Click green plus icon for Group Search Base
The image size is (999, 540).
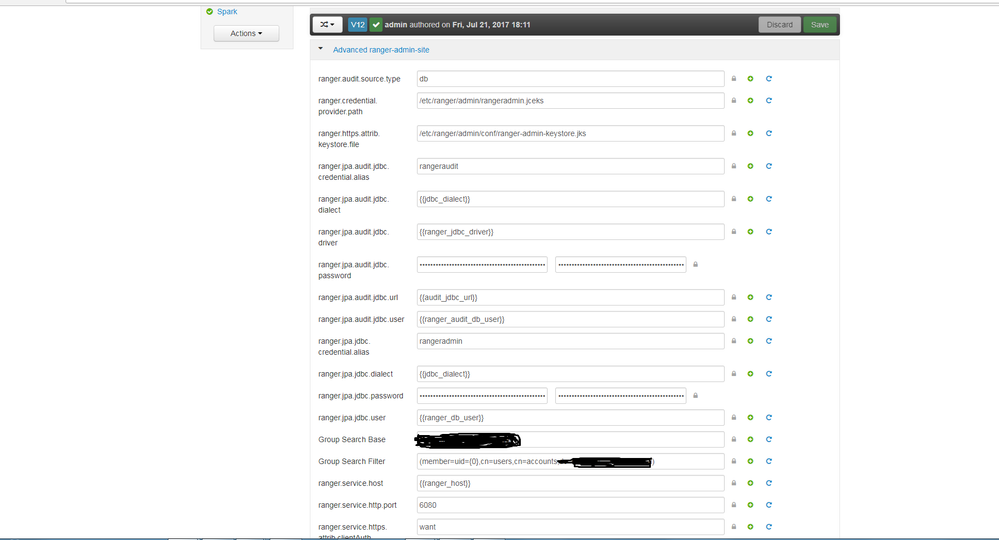tap(751, 439)
